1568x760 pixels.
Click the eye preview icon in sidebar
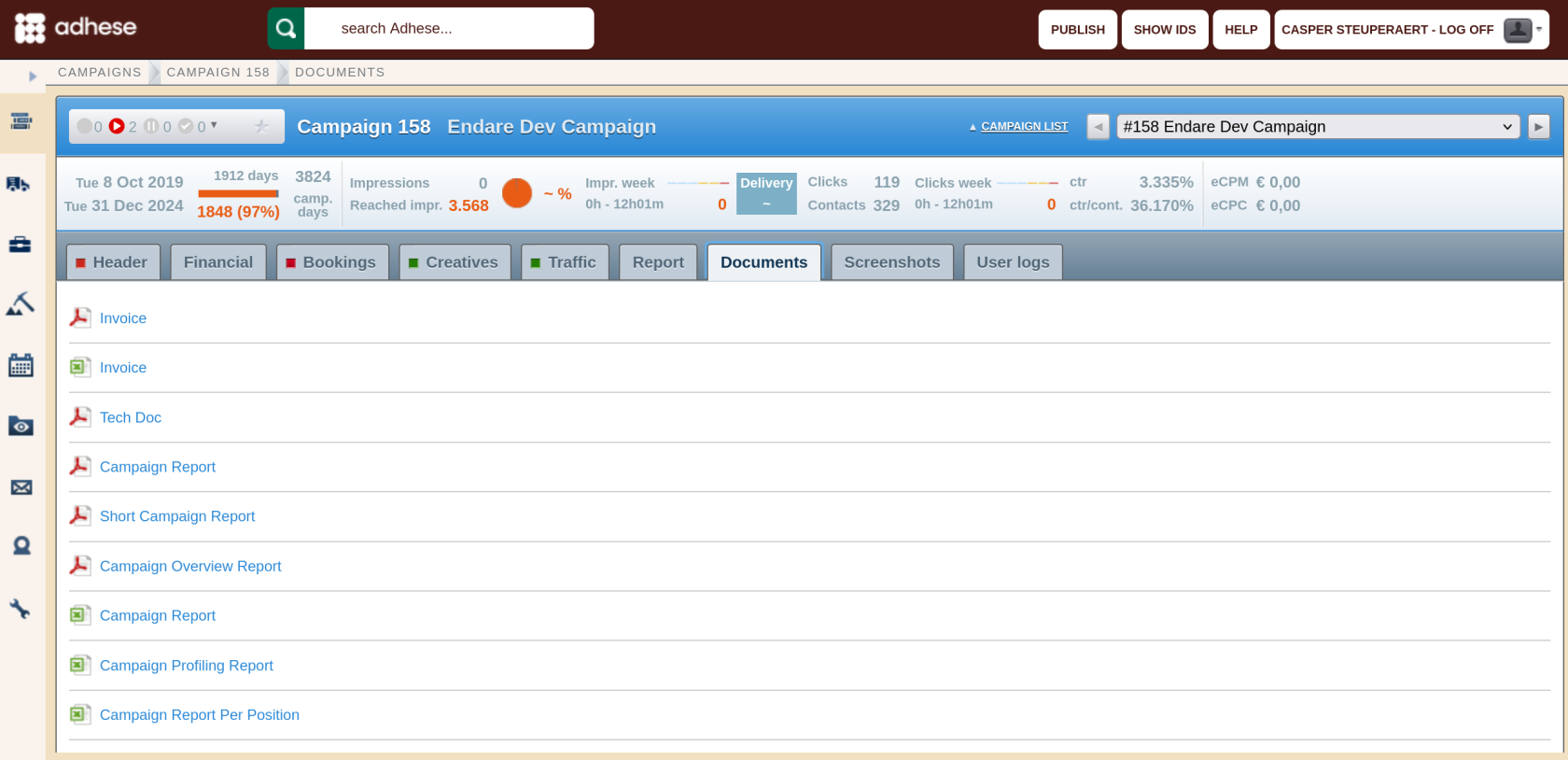[21, 427]
